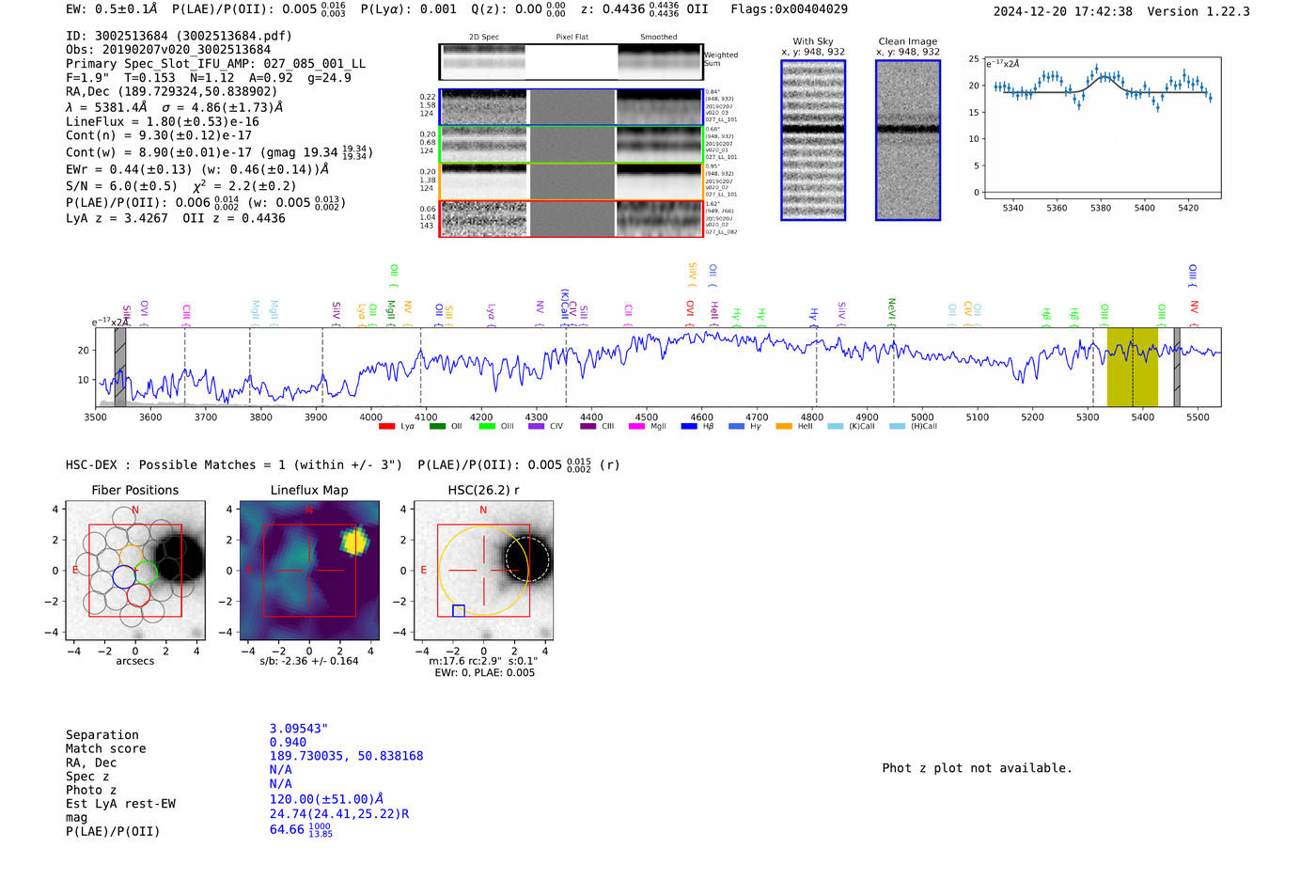Click the Flags:0x00404029 text
Screen dimensions: 1316x896
(789, 9)
